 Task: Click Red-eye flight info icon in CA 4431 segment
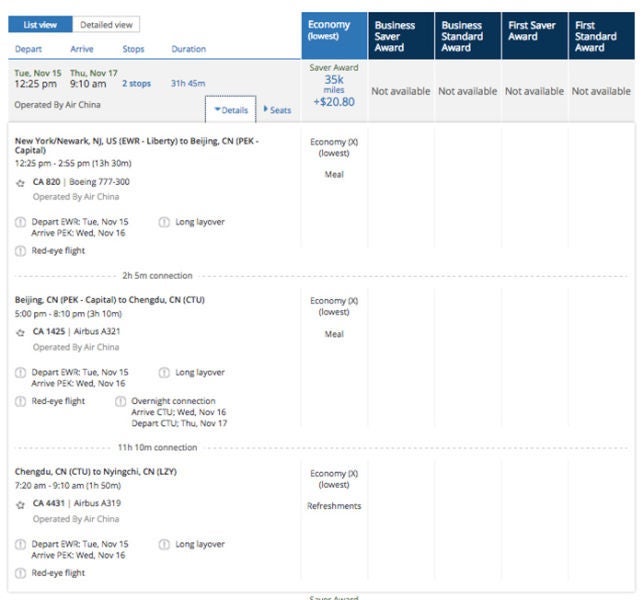pos(21,573)
